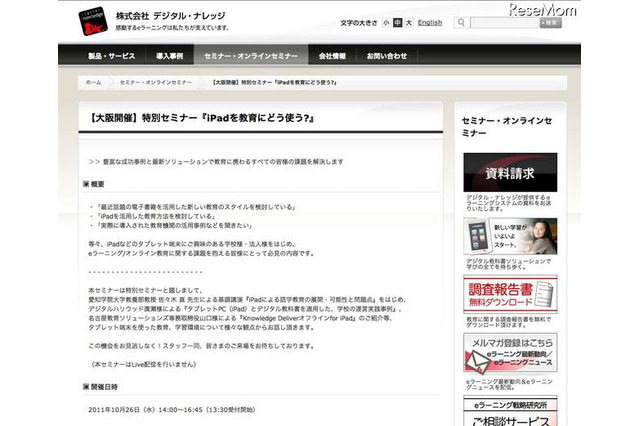This screenshot has height=426, width=640.
Task: Click the Digital Knowledge logo icon
Action: [x=93, y=21]
